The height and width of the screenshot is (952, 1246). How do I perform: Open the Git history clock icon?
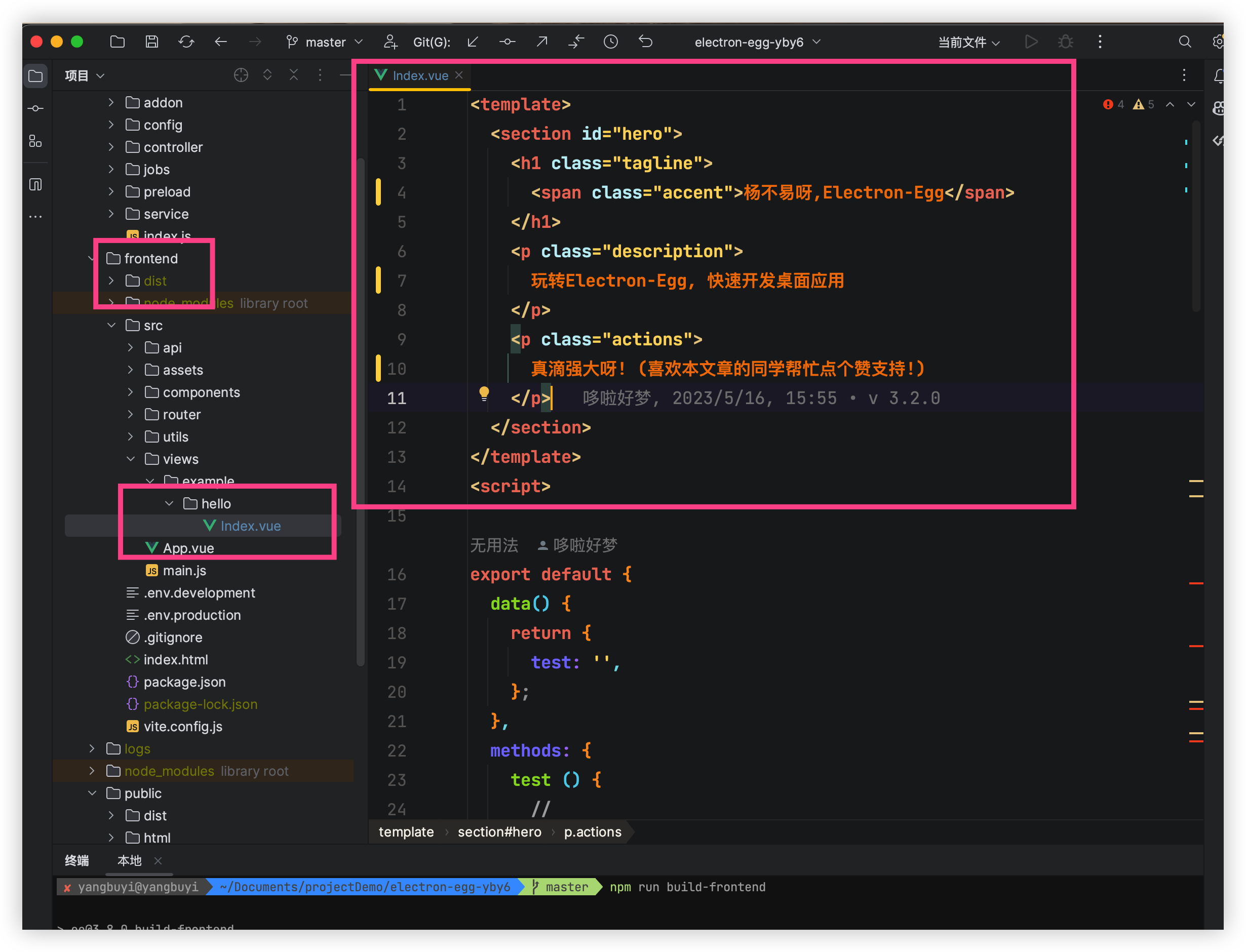point(611,42)
